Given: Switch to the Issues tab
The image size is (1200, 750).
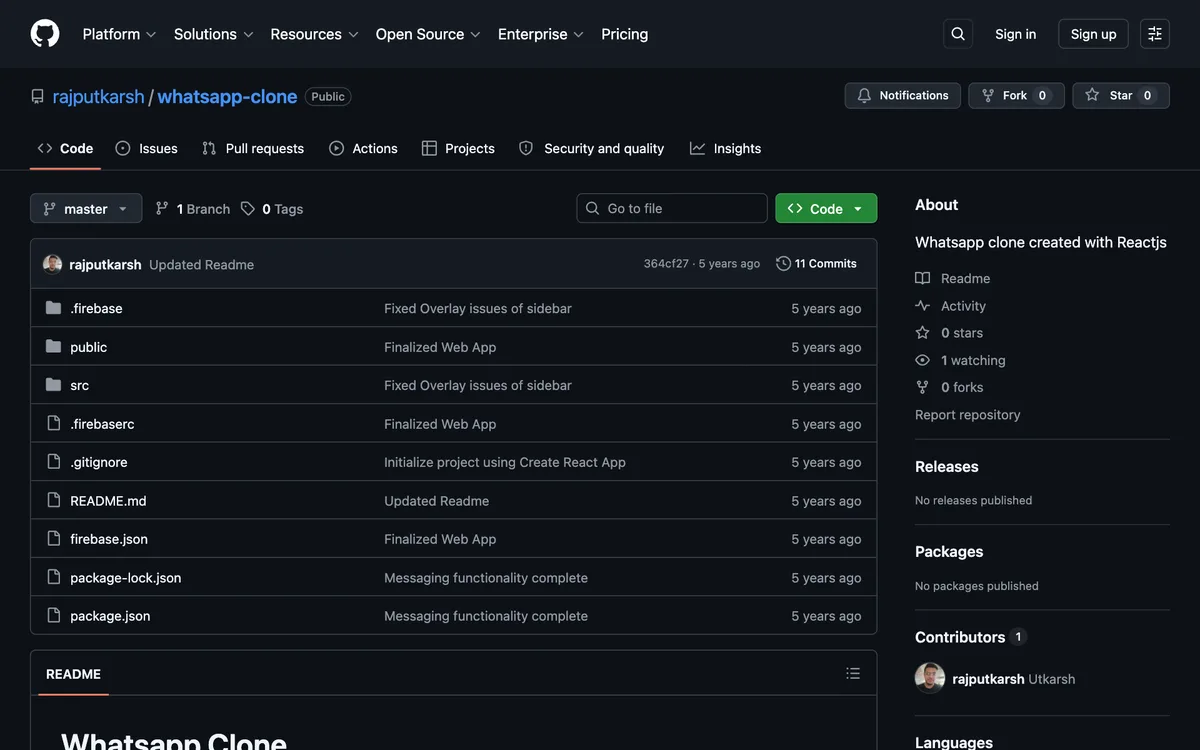Looking at the screenshot, I should (147, 148).
